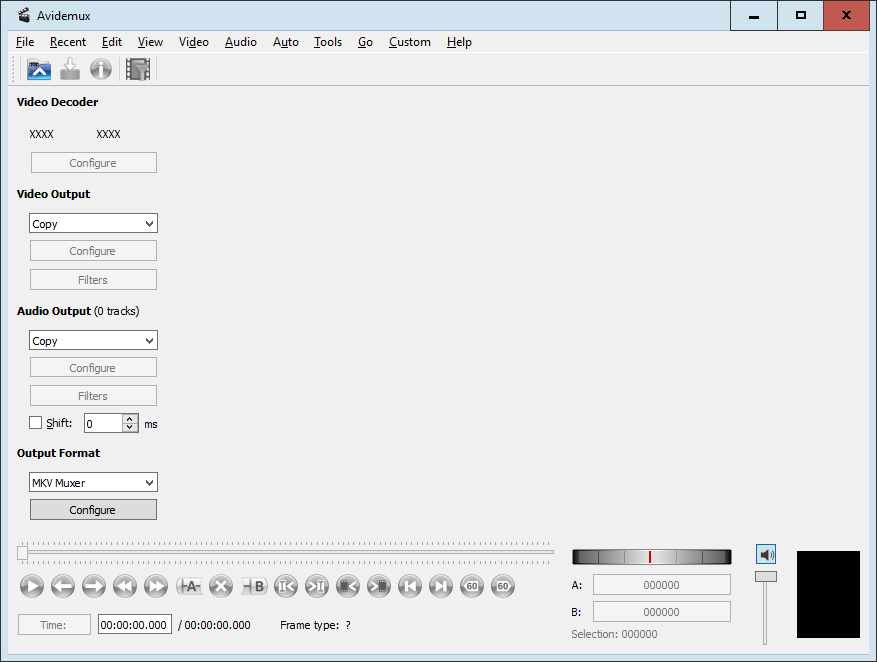The image size is (877, 662).
Task: Go to the first frame
Action: (409, 586)
